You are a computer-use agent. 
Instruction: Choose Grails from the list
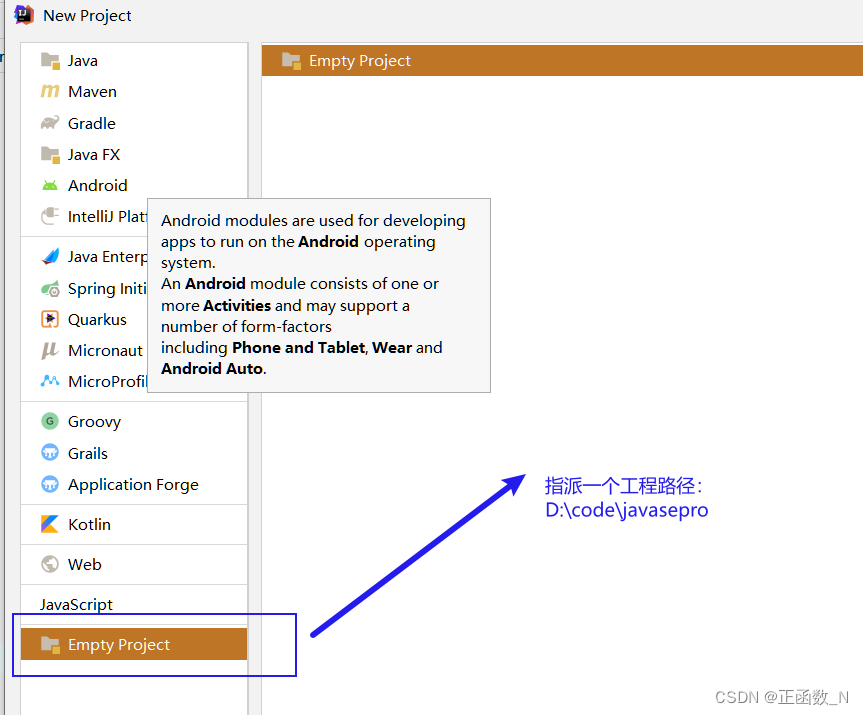pyautogui.click(x=134, y=453)
